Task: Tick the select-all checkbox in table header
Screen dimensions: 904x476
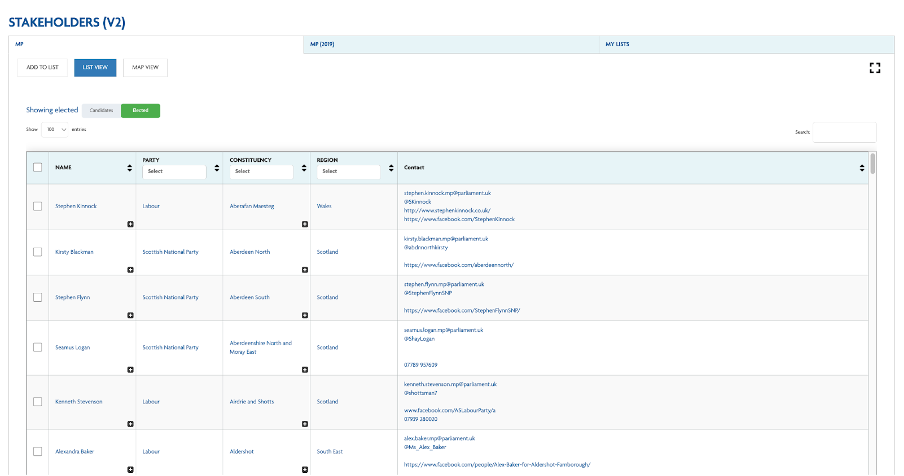Action: pos(38,168)
